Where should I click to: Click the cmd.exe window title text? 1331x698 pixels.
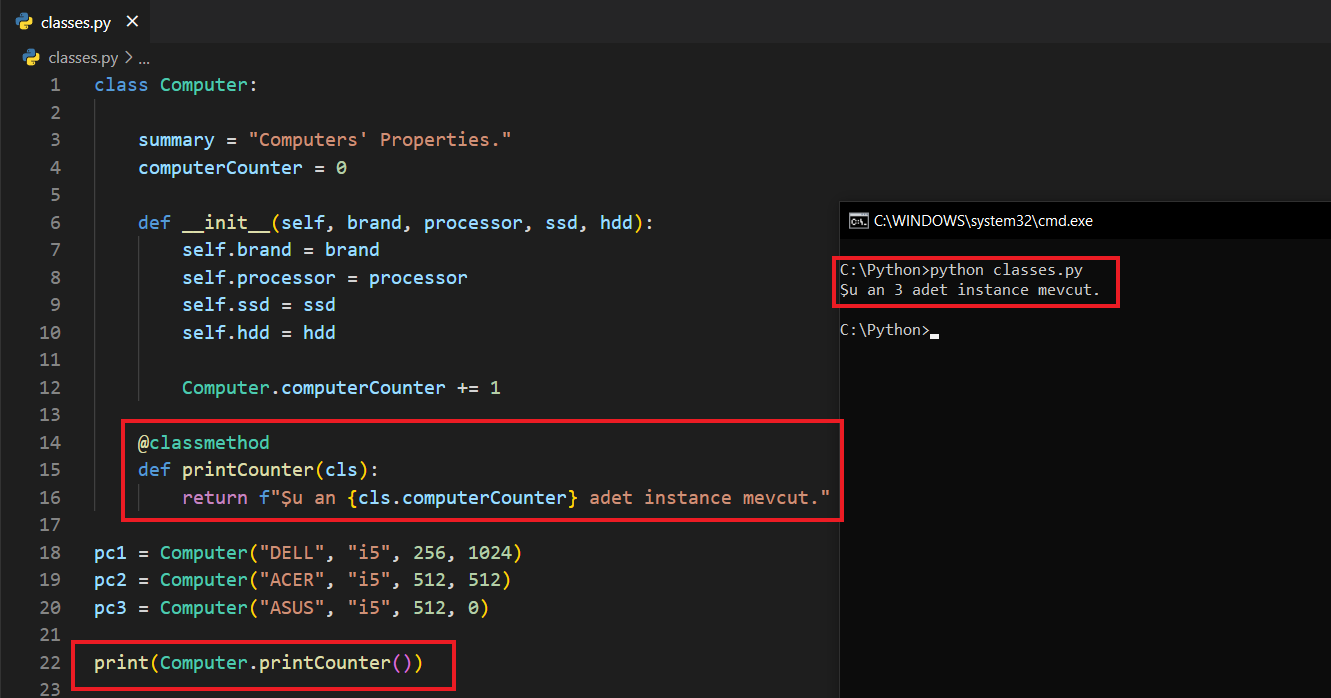pyautogui.click(x=983, y=221)
